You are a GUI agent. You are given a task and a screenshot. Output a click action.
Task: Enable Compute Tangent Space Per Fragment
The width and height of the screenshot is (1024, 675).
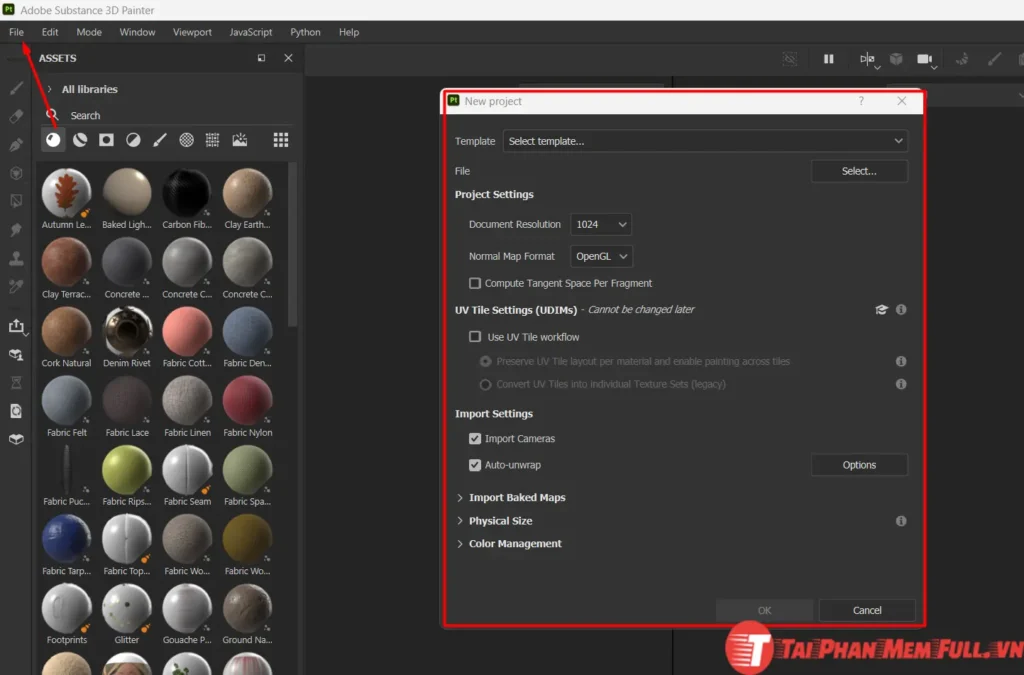475,283
